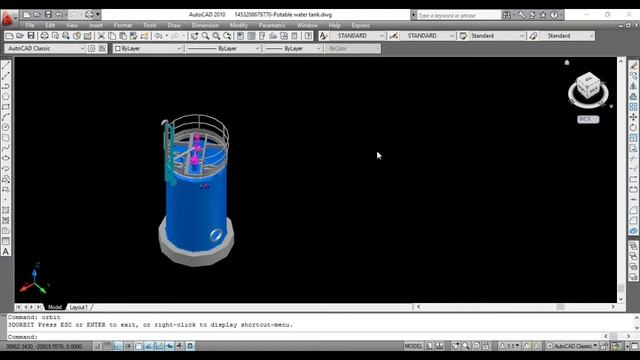Switch to the Model tab

click(x=55, y=307)
